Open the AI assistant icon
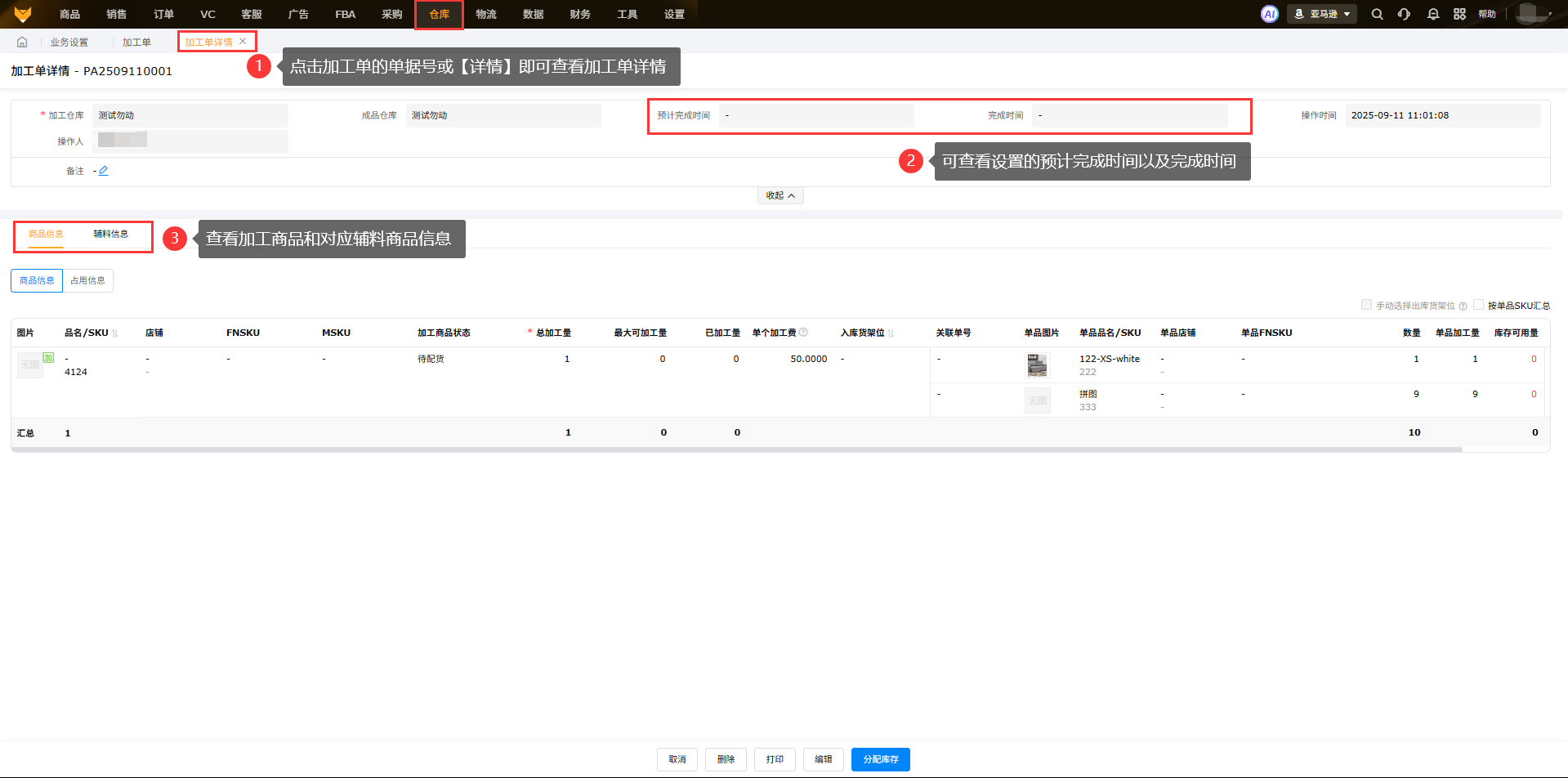 point(1269,14)
